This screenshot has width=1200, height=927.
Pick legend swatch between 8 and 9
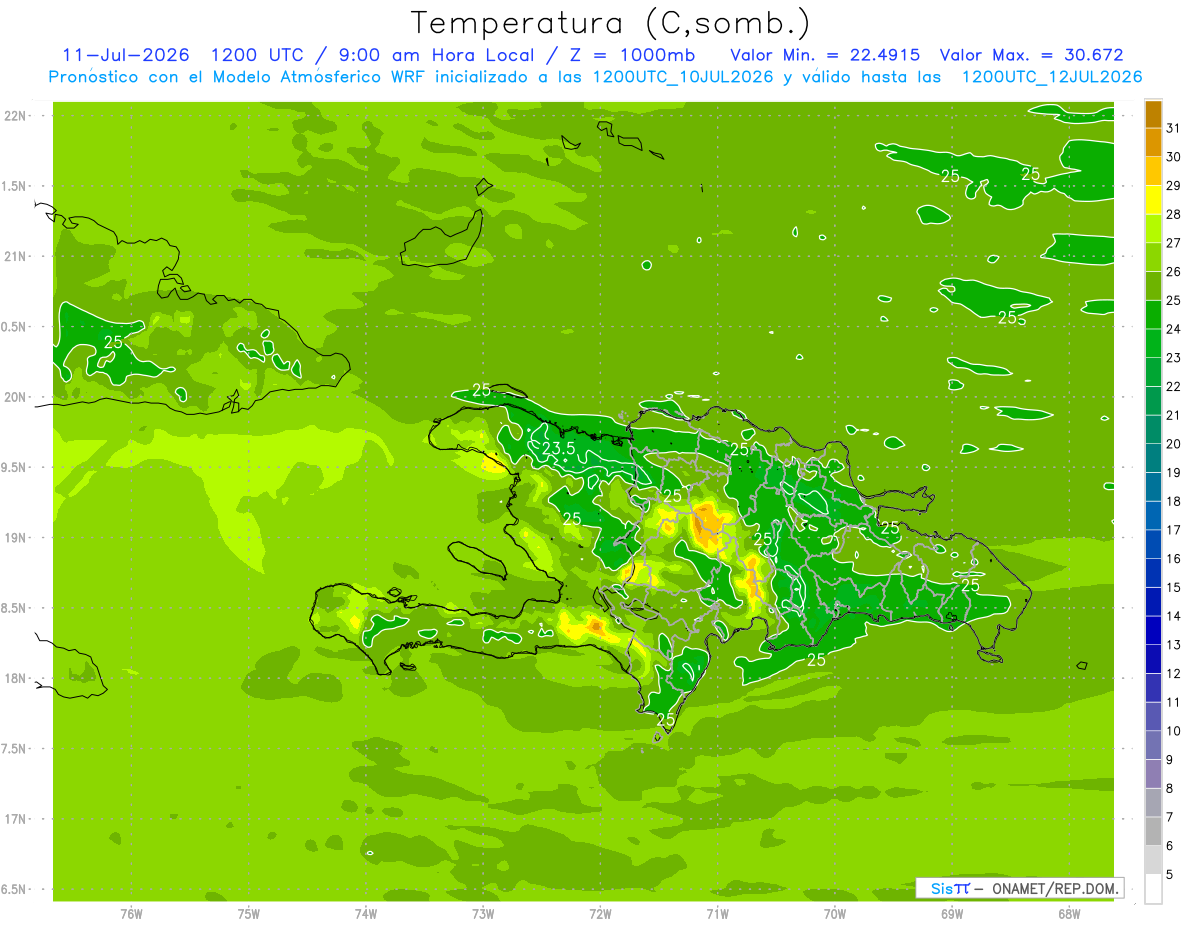point(1153,774)
